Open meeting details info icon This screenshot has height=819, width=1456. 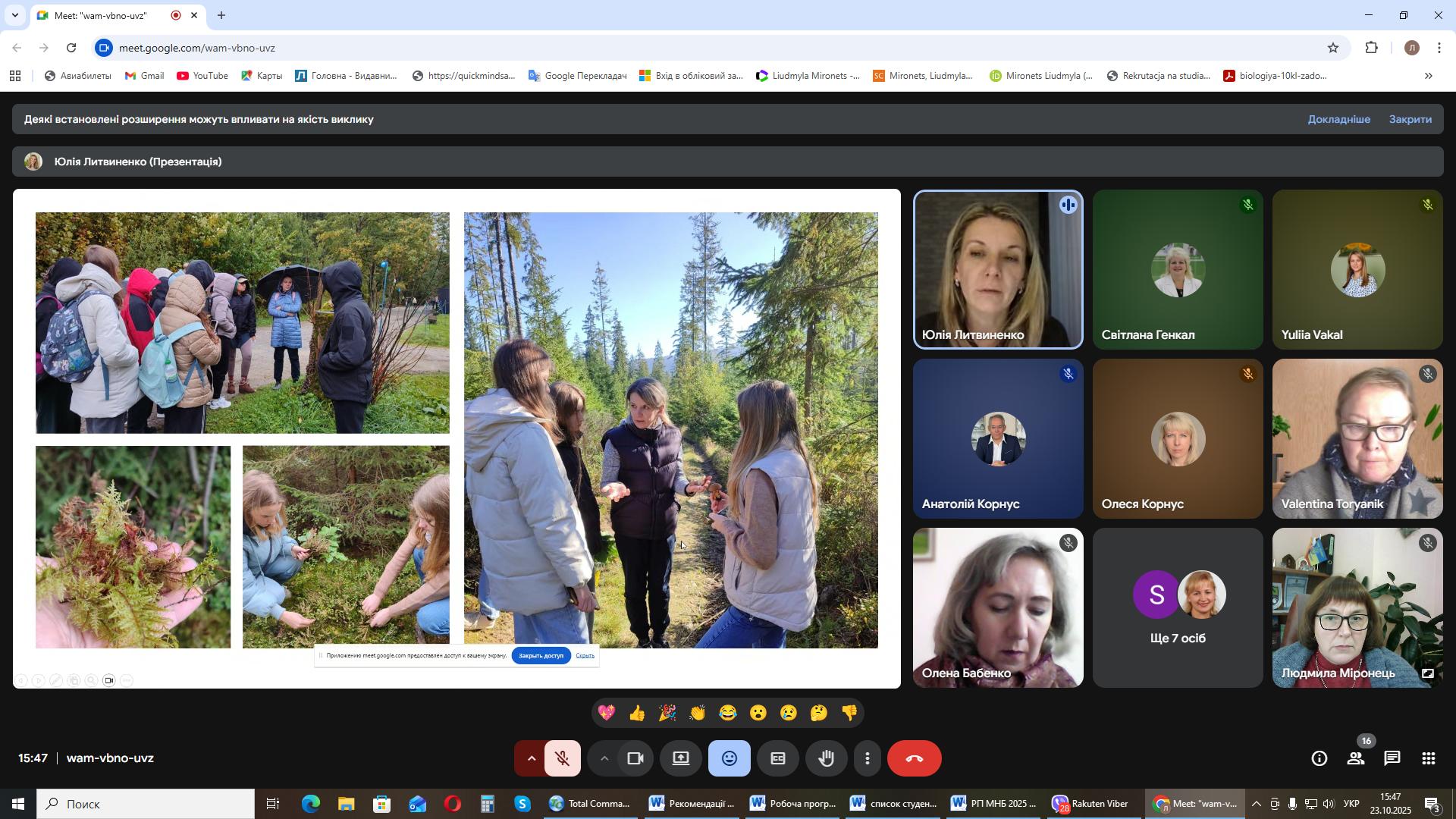pyautogui.click(x=1319, y=759)
